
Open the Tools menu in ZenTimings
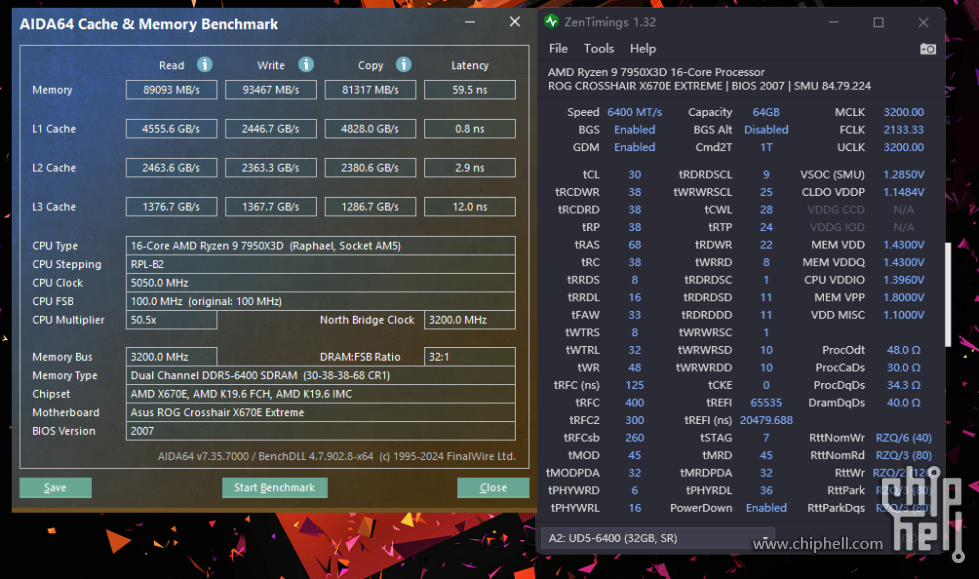(599, 49)
